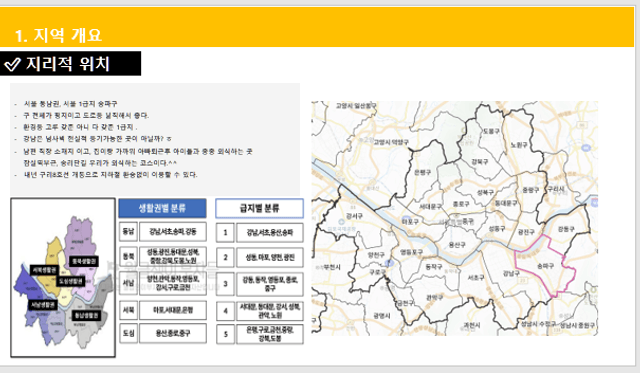Click the '강서구' label on large map
The width and height of the screenshot is (640, 373).
click(354, 215)
